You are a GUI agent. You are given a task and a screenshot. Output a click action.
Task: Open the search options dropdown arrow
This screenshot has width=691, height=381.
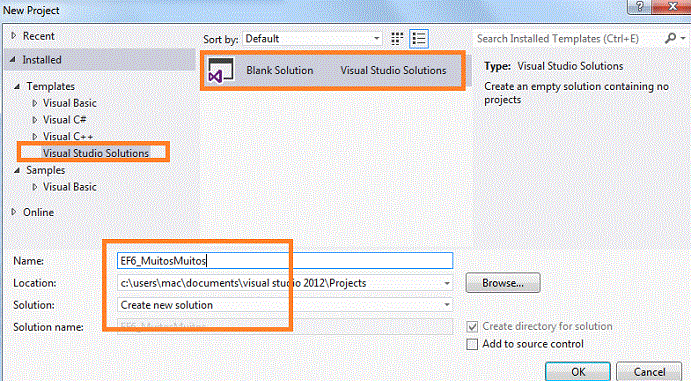coord(683,38)
